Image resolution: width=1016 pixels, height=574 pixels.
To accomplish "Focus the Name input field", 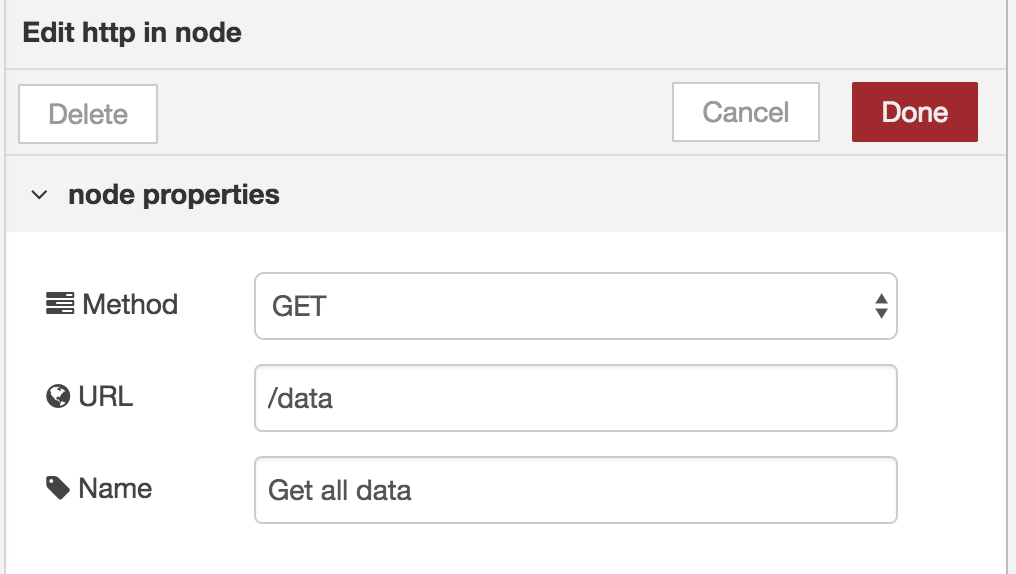I will tap(575, 490).
